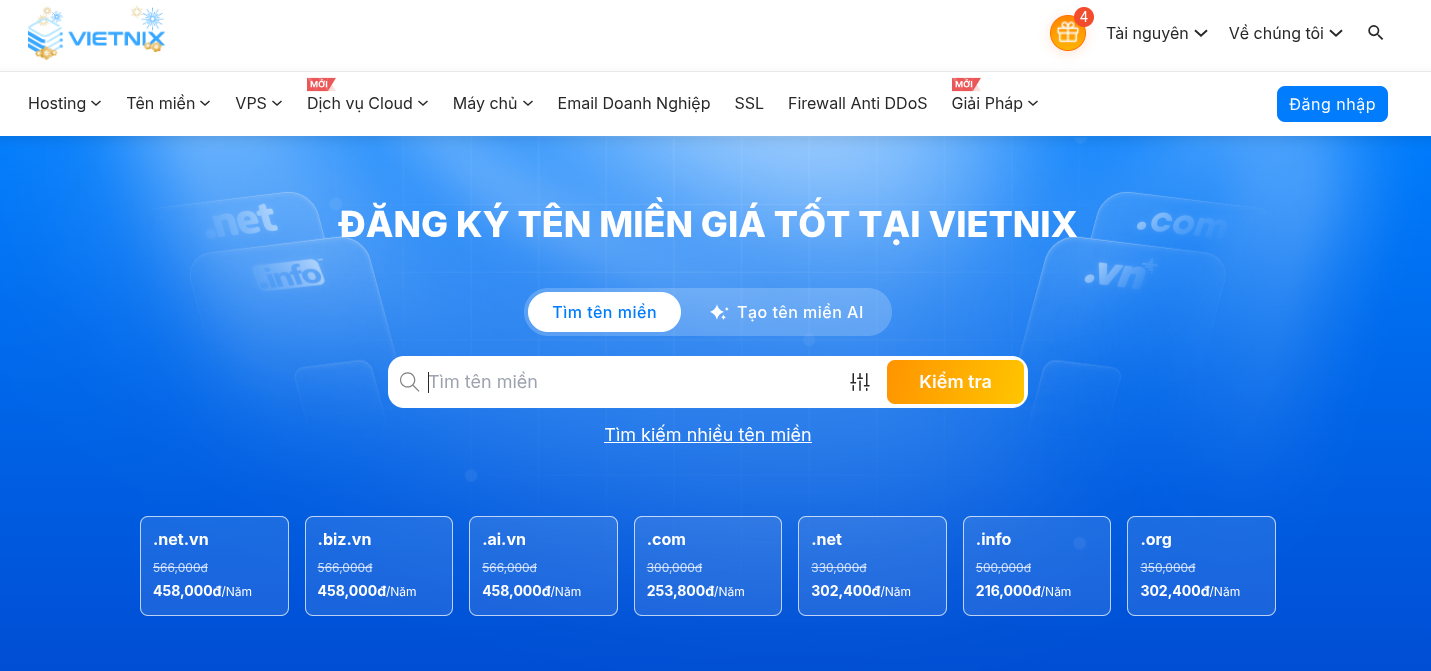1431x671 pixels.
Task: Switch to the Tìm tên miền tab
Action: 604,311
